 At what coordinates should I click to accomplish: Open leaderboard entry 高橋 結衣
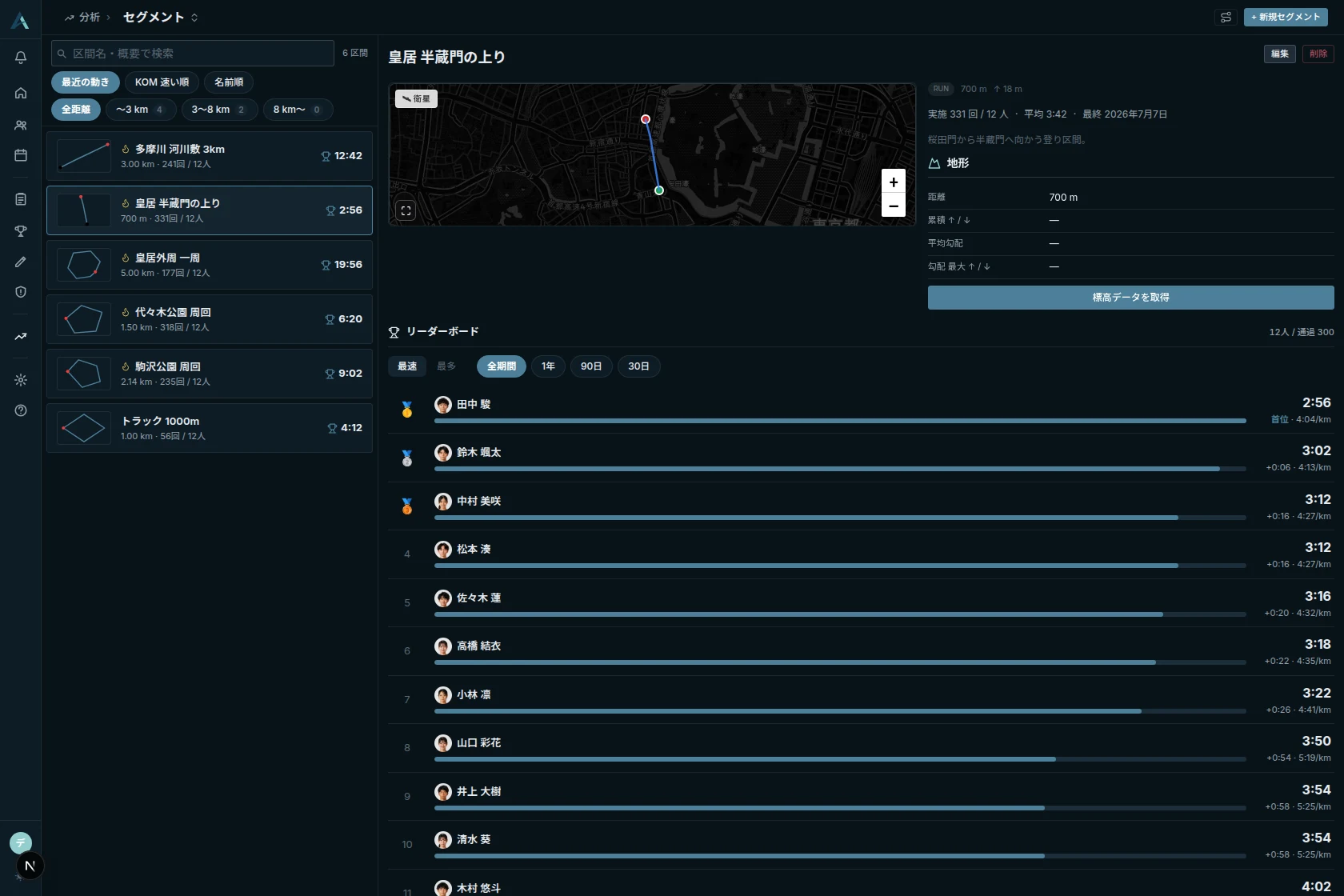pyautogui.click(x=861, y=651)
